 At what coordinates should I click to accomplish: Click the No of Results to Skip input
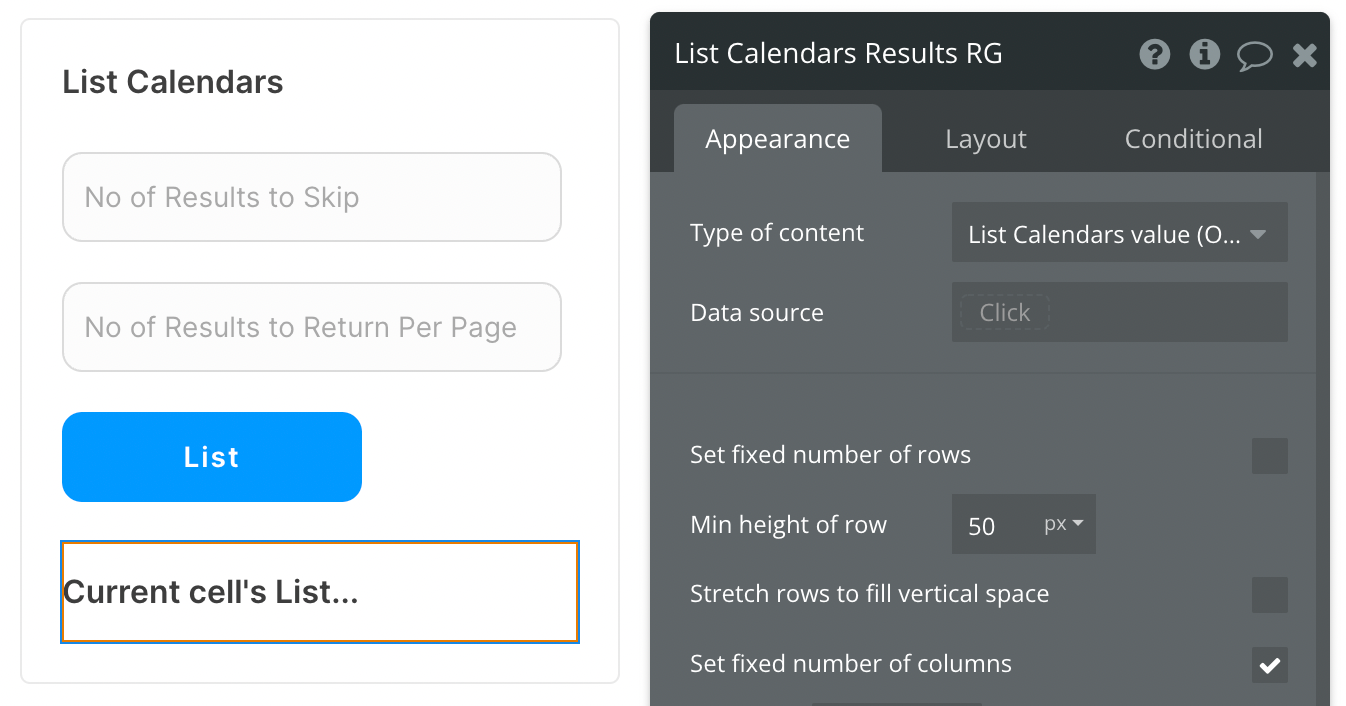pos(311,197)
